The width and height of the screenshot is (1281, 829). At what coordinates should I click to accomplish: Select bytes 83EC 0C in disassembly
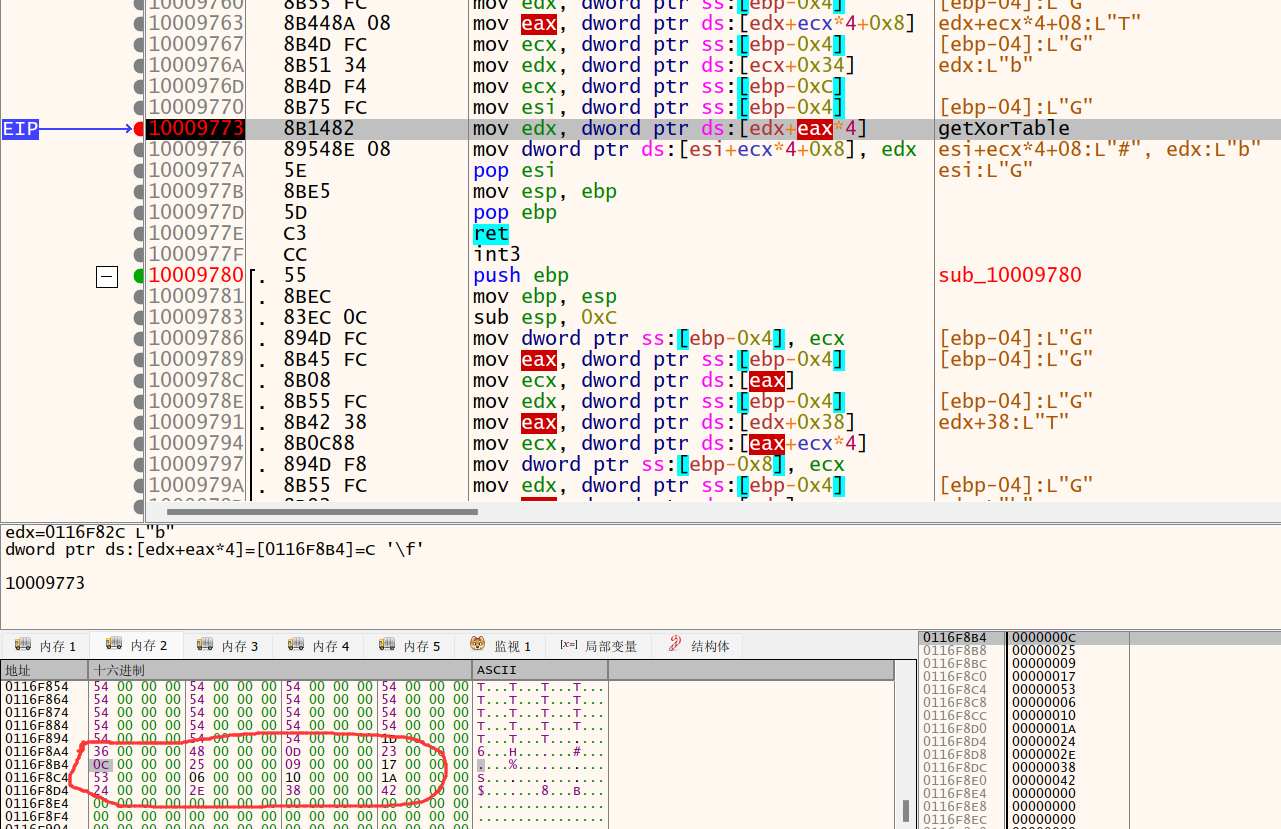pos(325,318)
